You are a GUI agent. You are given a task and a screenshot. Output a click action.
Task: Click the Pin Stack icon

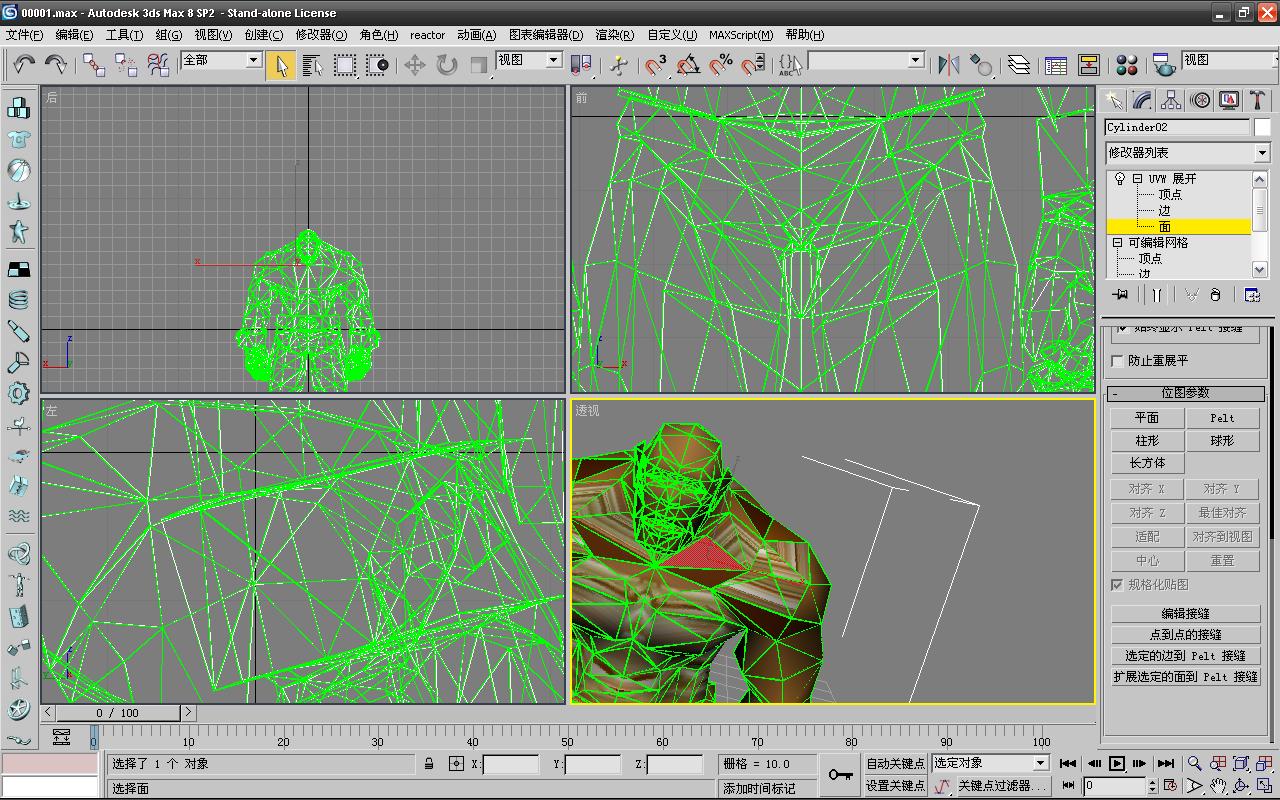pos(1120,295)
